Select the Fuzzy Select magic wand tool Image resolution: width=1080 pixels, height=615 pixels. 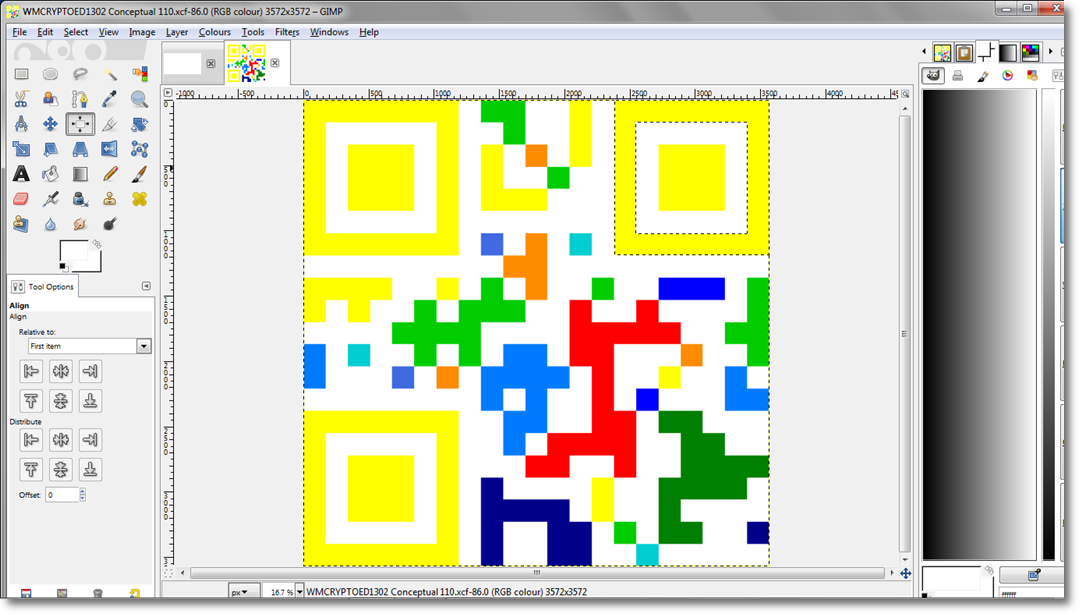point(110,74)
